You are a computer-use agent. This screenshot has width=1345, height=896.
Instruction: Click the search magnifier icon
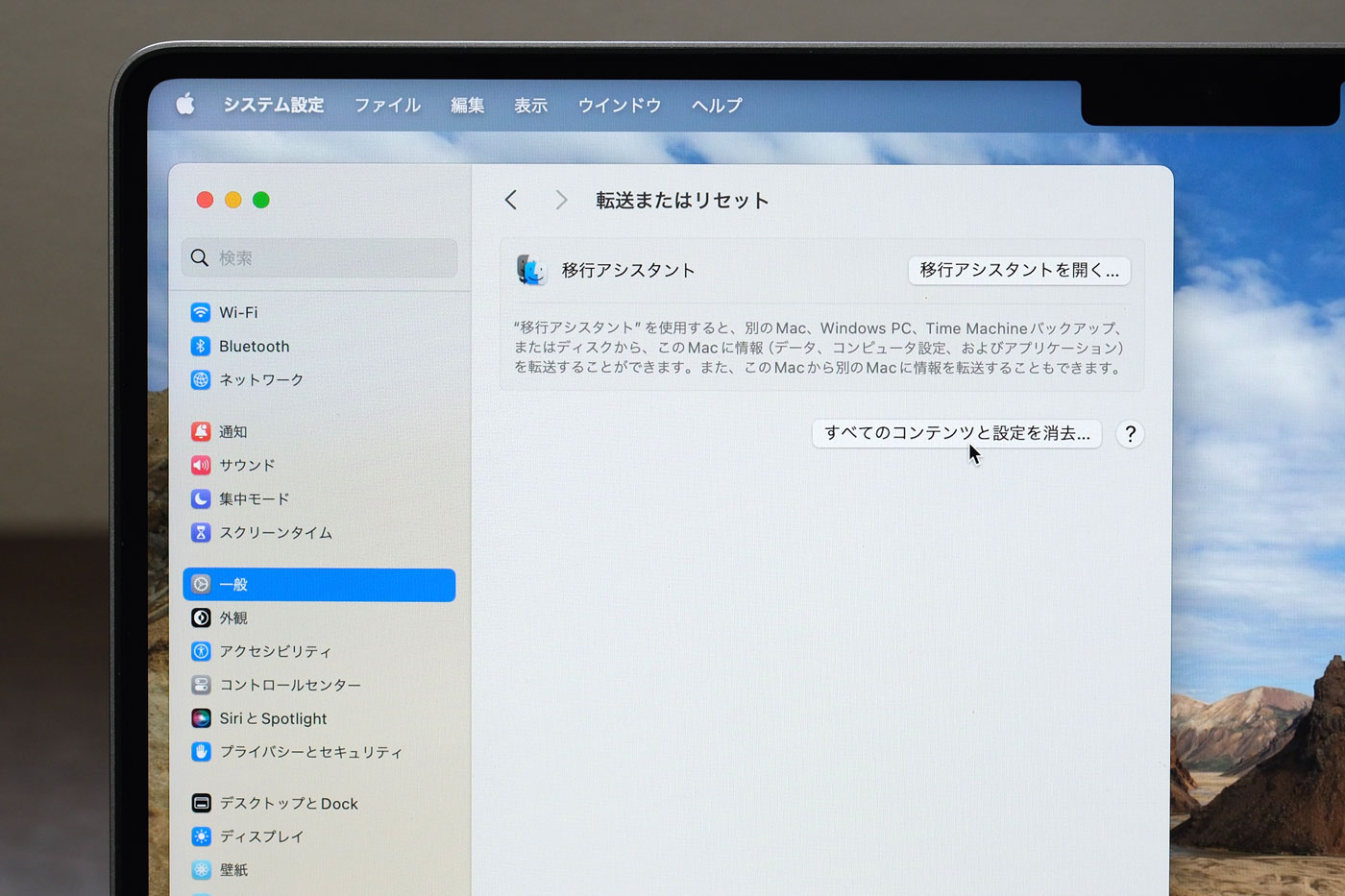coord(199,257)
